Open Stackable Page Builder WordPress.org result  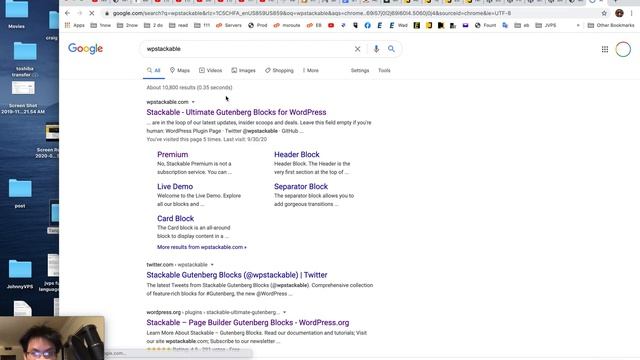pyautogui.click(x=248, y=323)
